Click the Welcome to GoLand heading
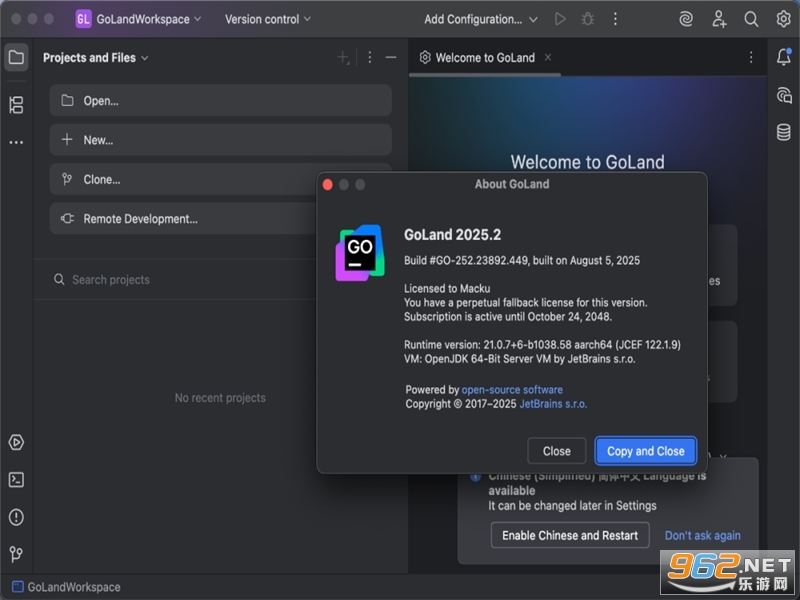This screenshot has height=600, width=800. [587, 162]
